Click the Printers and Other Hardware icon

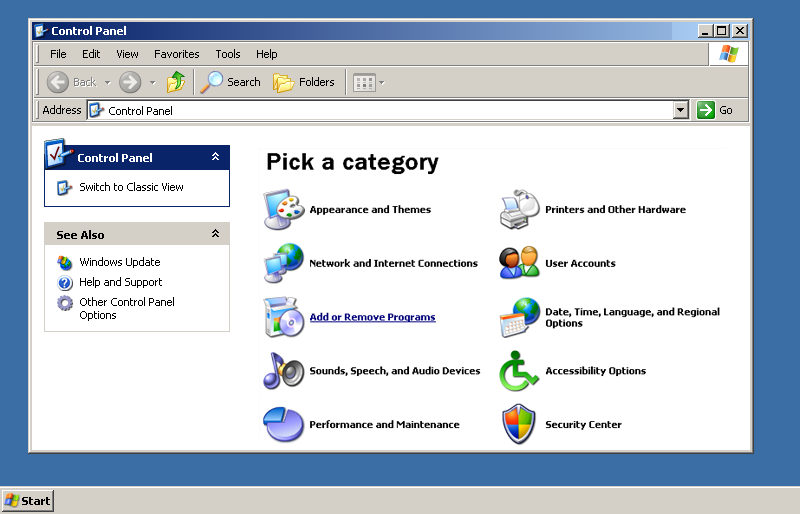click(519, 209)
